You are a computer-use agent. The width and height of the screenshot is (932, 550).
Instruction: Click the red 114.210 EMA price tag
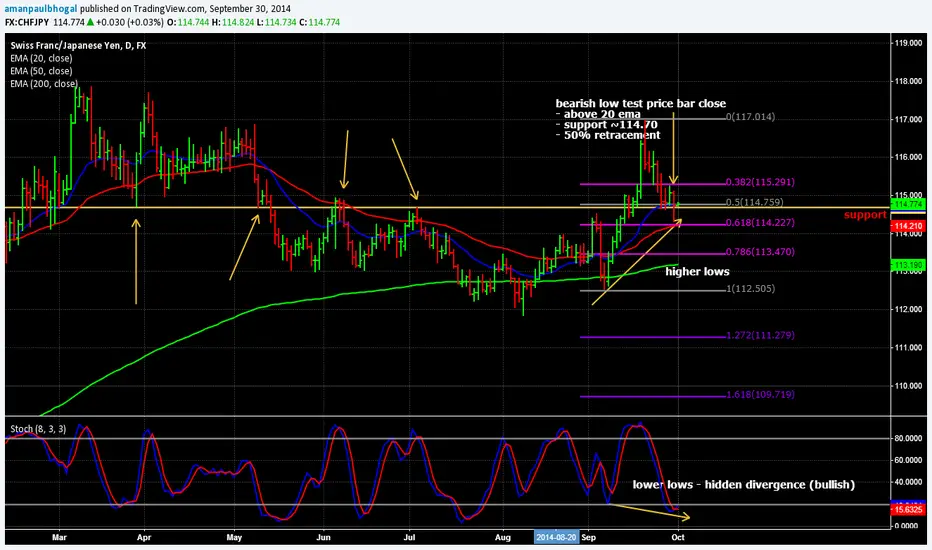click(908, 226)
